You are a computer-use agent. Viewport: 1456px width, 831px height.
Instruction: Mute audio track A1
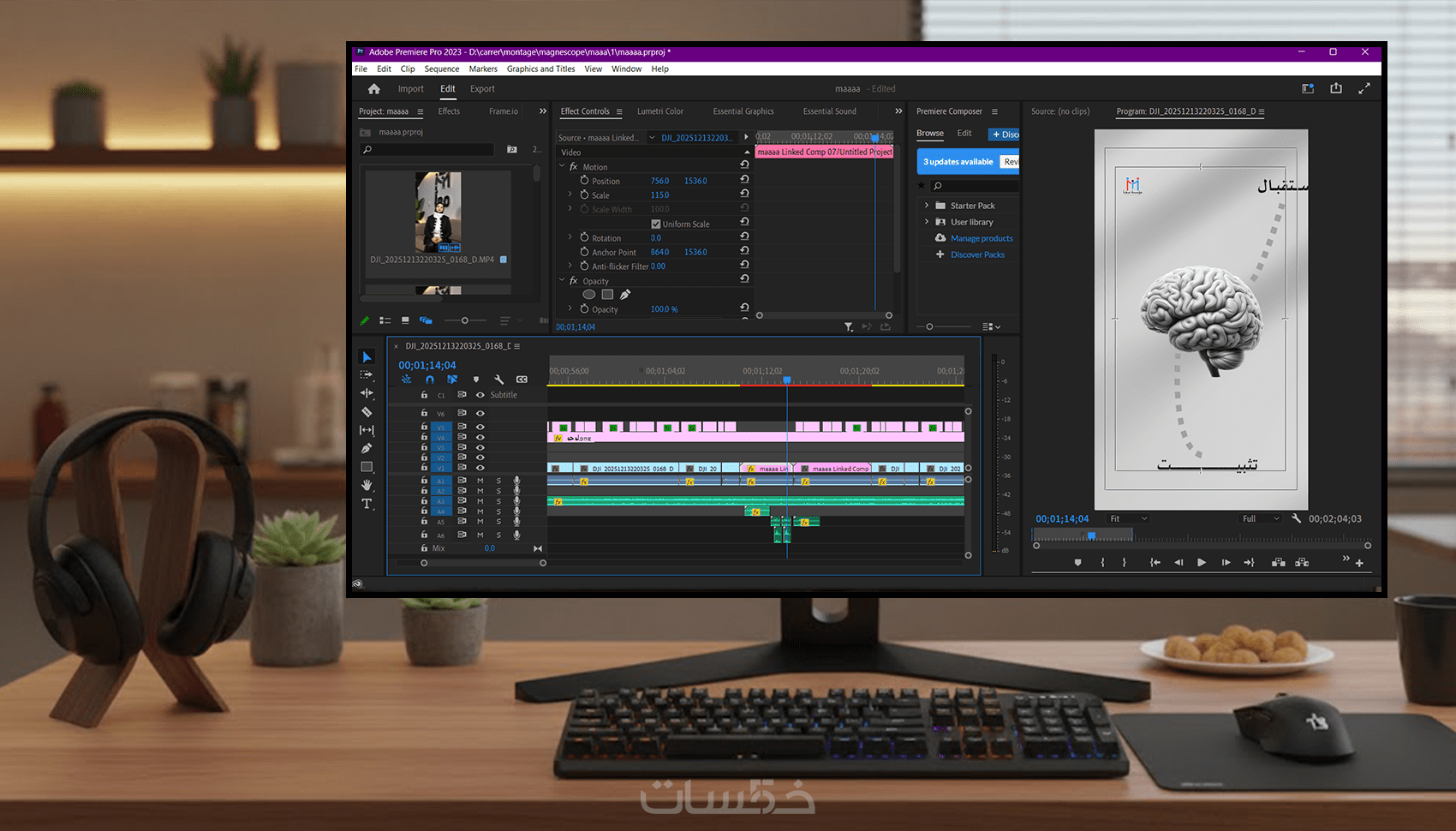(480, 481)
